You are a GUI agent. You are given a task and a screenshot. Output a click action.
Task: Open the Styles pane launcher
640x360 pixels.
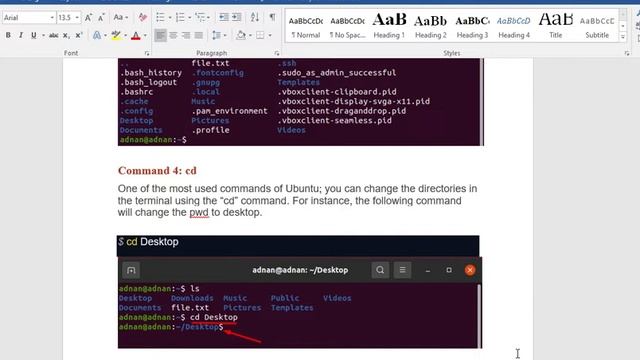point(627,53)
